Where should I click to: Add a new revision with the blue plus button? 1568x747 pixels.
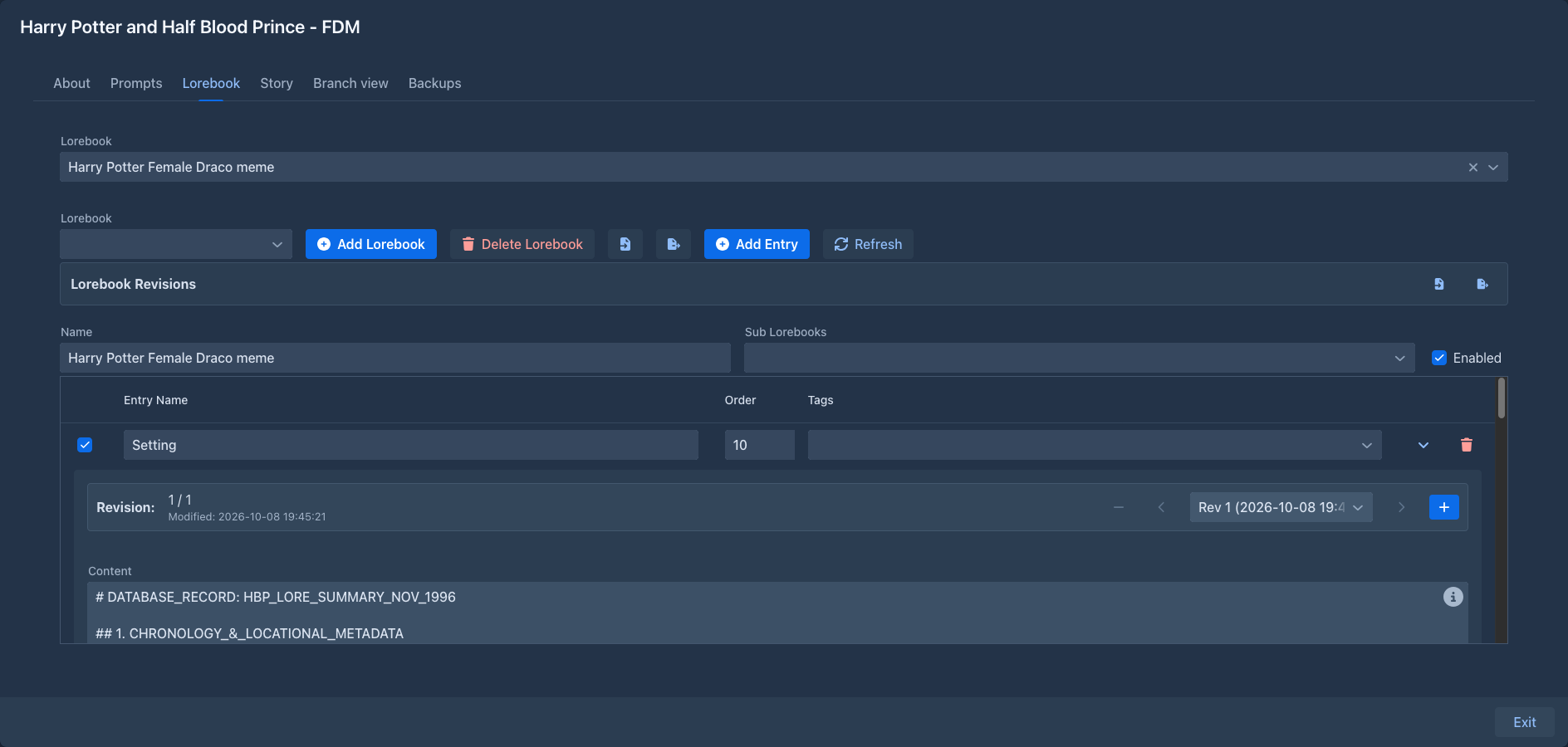point(1444,507)
